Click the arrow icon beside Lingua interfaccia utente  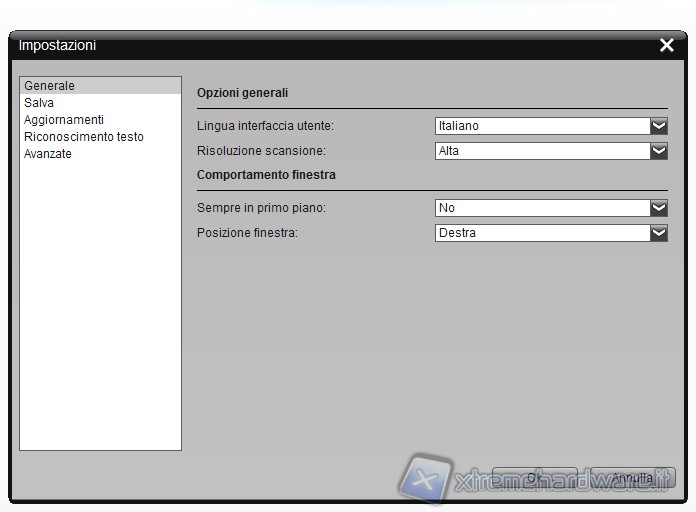658,126
